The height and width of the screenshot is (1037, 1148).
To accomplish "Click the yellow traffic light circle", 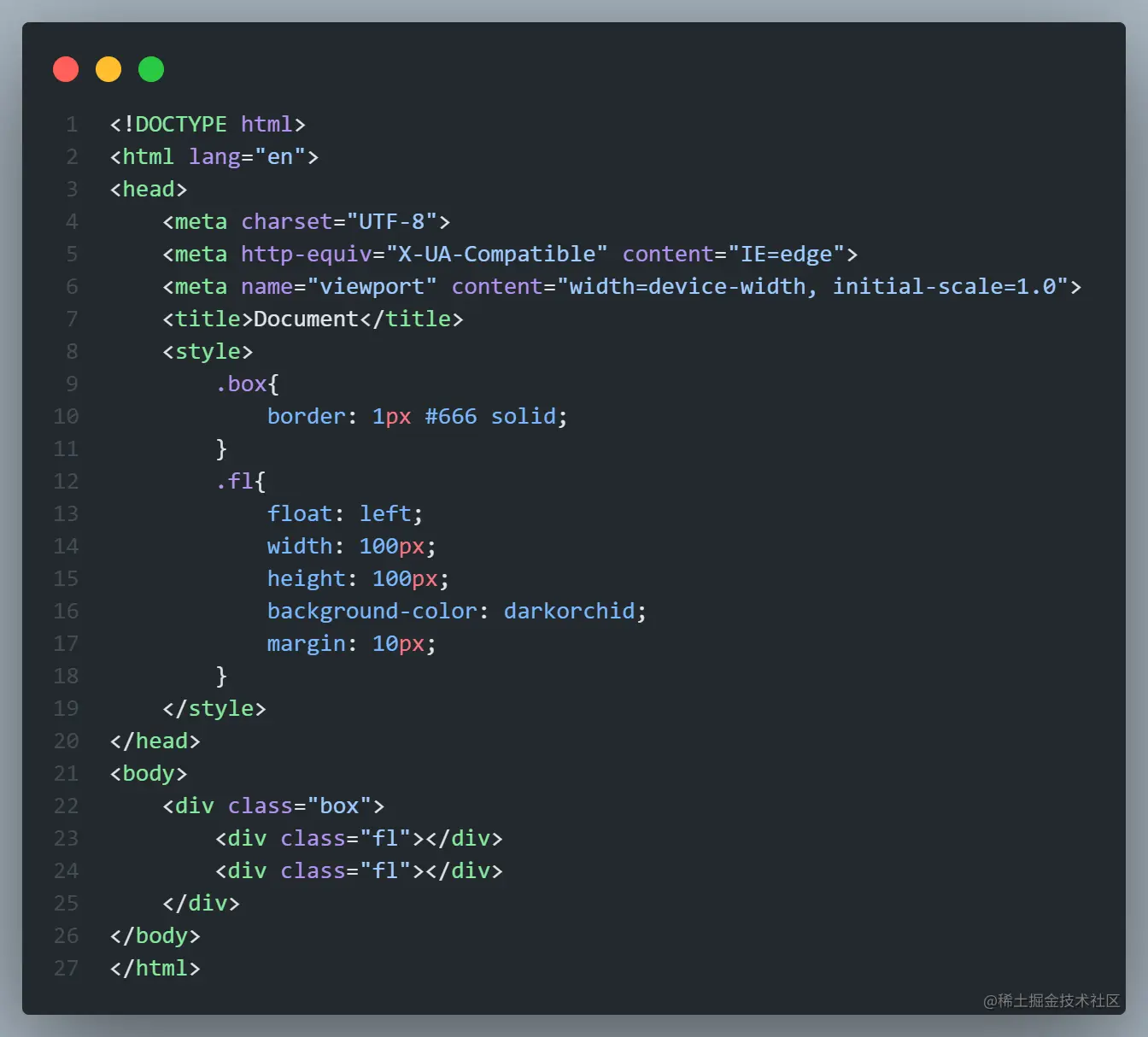I will (x=108, y=69).
